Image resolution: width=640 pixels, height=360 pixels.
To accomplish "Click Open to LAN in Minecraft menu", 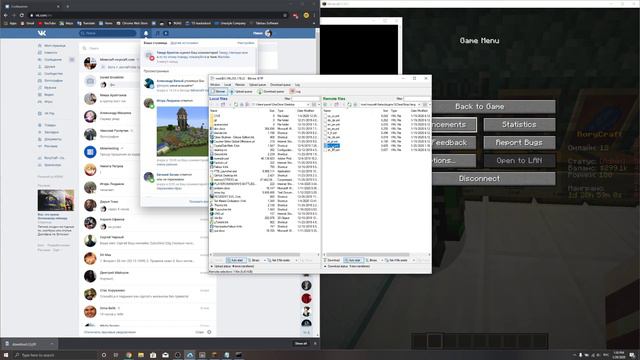I will 519,160.
